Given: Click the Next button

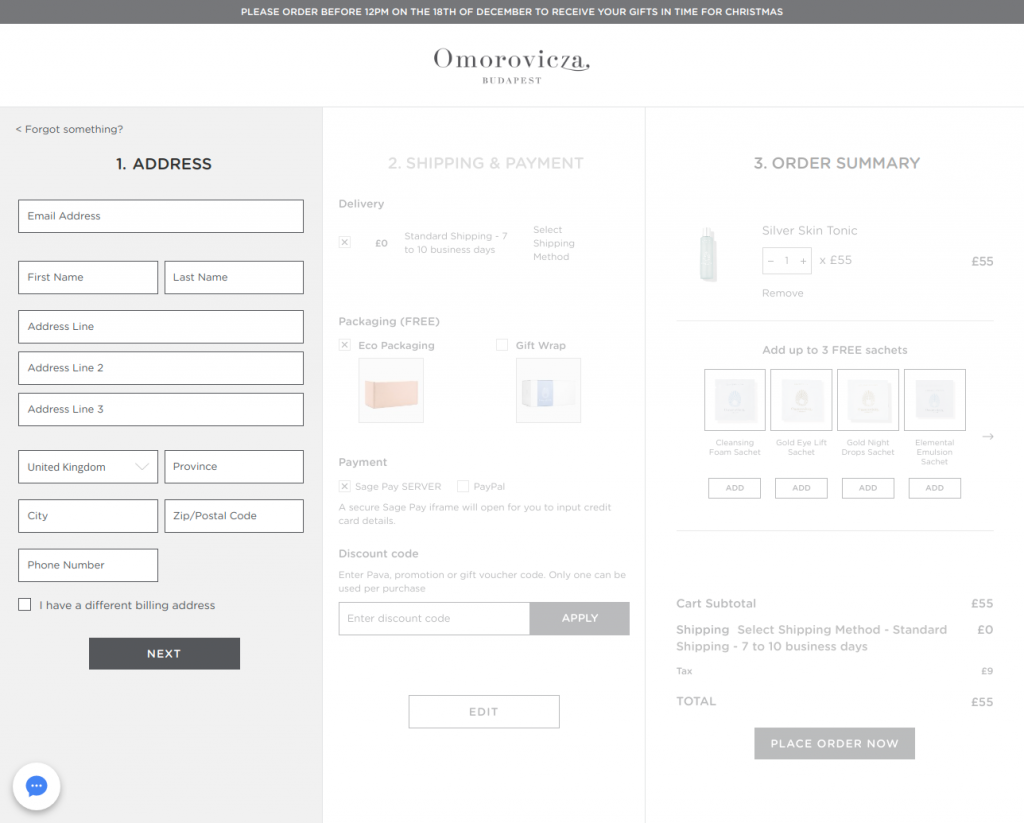Looking at the screenshot, I should pos(165,654).
